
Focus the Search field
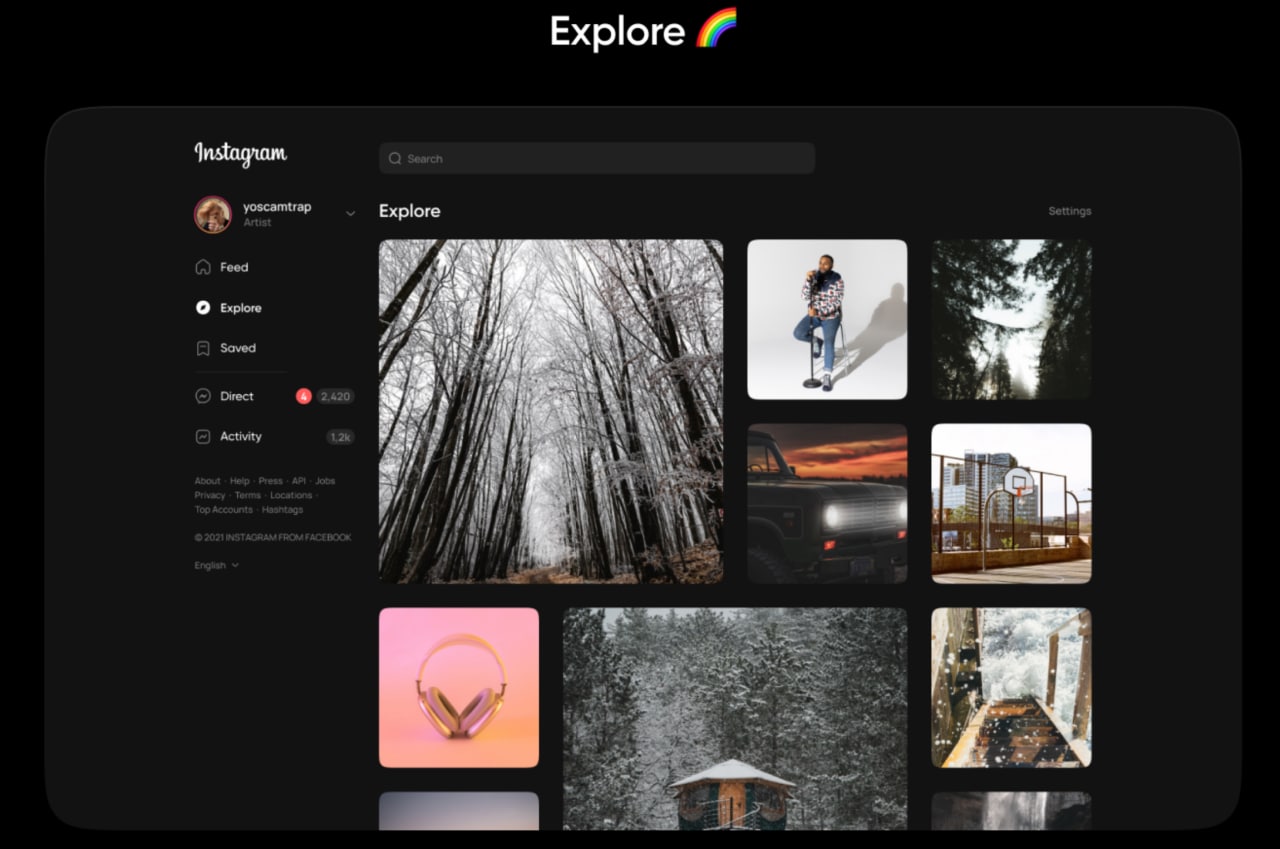click(597, 158)
